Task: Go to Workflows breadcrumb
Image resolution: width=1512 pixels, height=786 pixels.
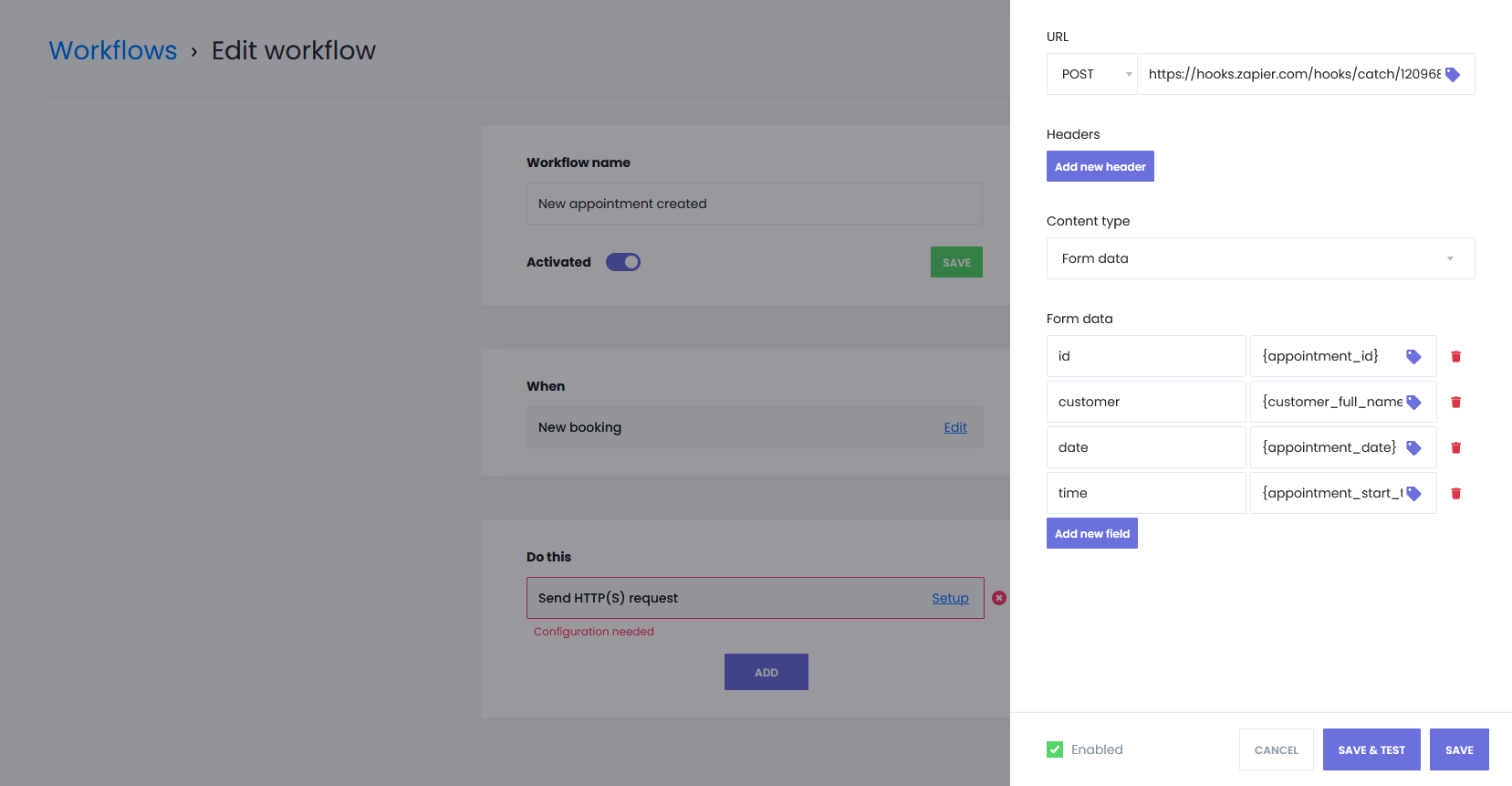Action: (x=113, y=50)
